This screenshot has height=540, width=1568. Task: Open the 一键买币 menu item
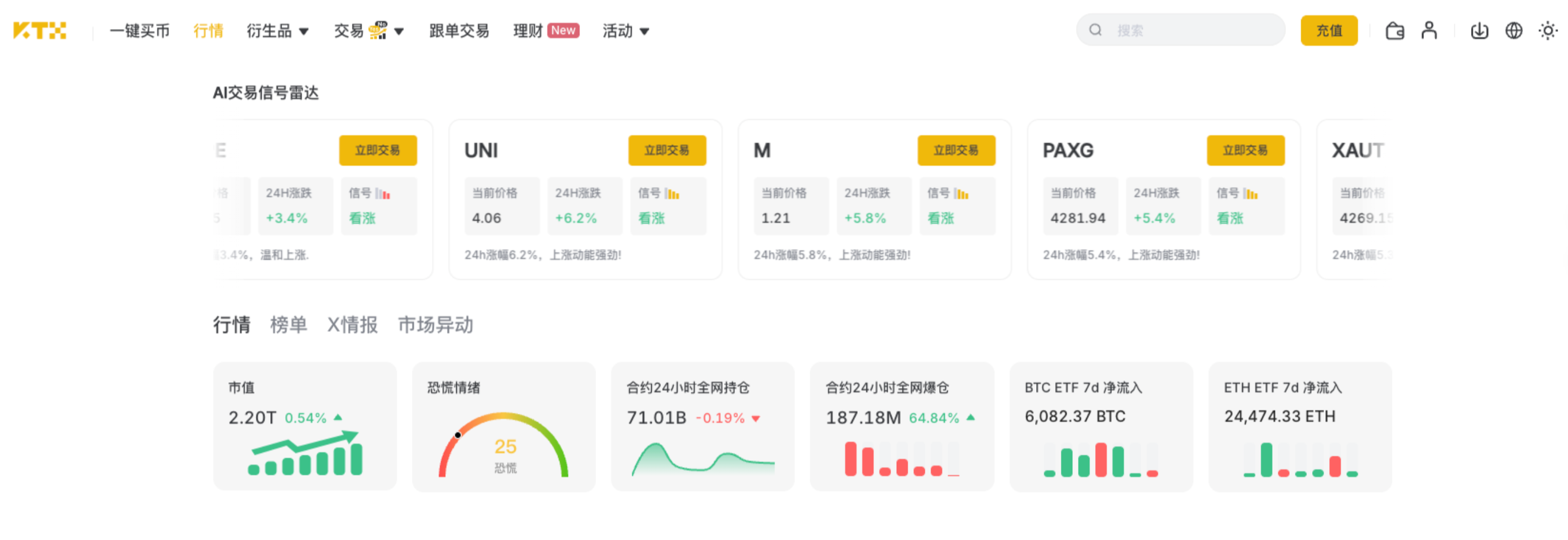(139, 30)
